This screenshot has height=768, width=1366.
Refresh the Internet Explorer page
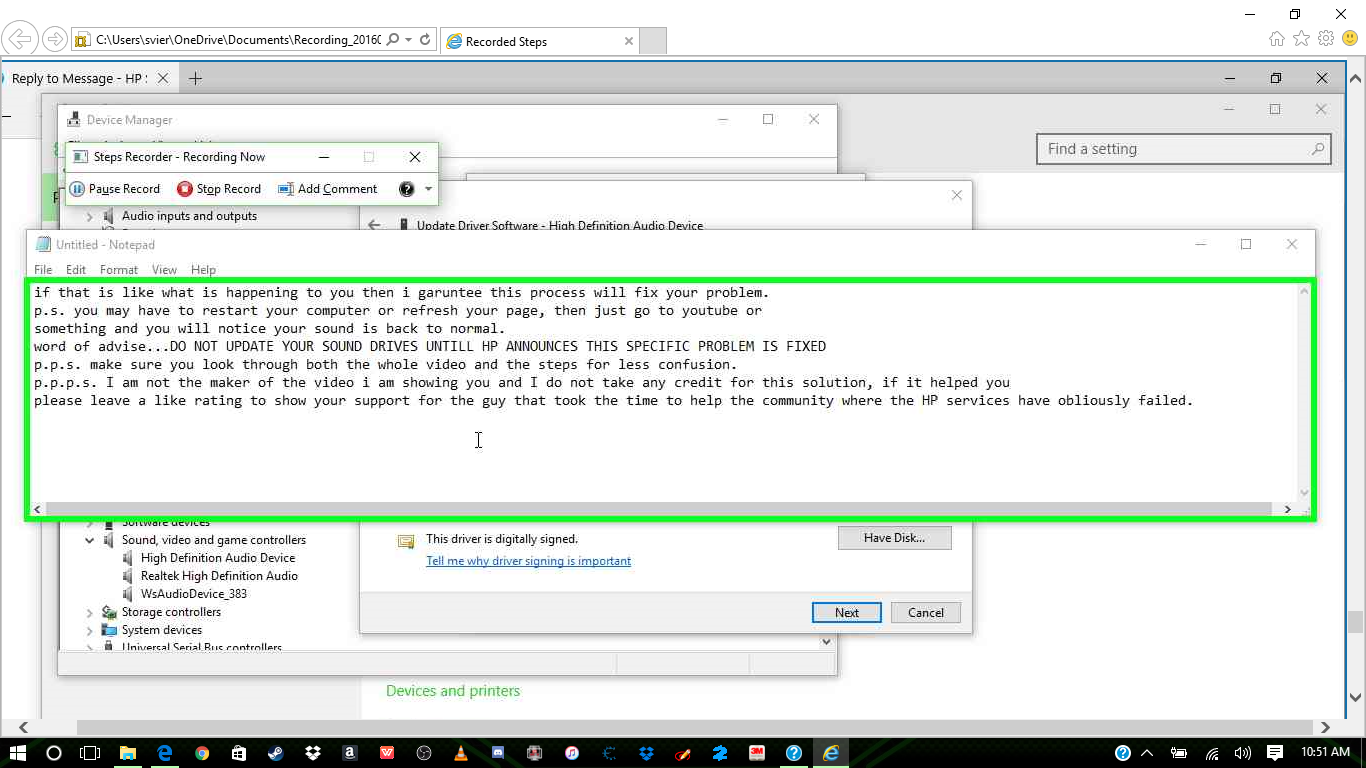coord(426,40)
